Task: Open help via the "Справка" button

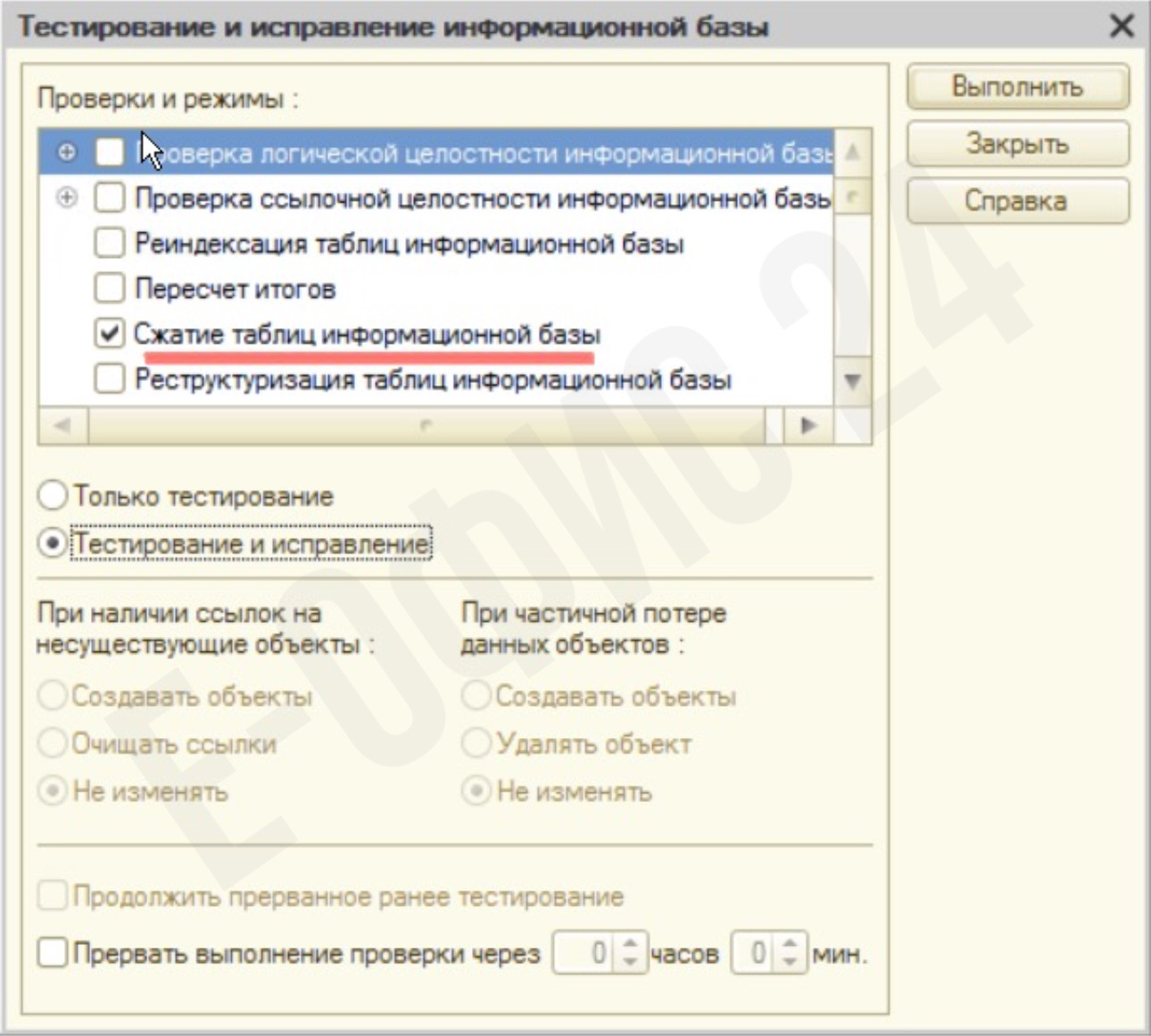Action: 1017,201
